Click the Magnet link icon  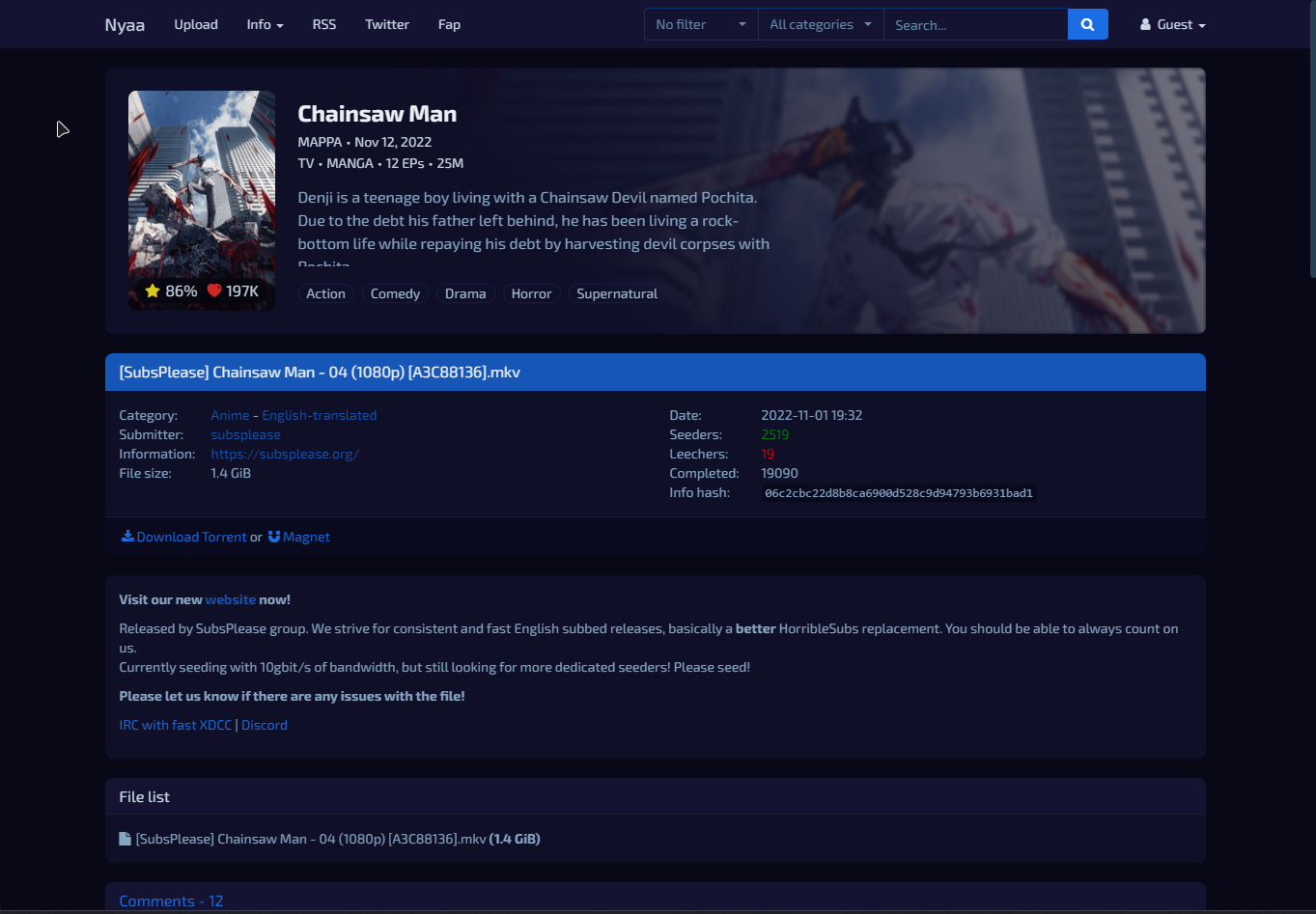[x=274, y=537]
